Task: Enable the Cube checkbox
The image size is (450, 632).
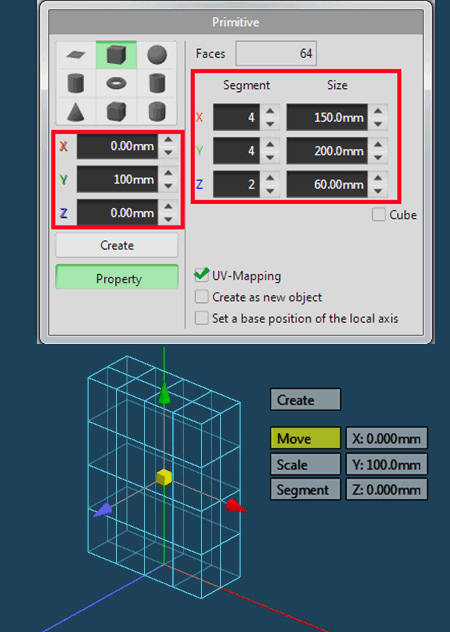Action: pos(379,214)
